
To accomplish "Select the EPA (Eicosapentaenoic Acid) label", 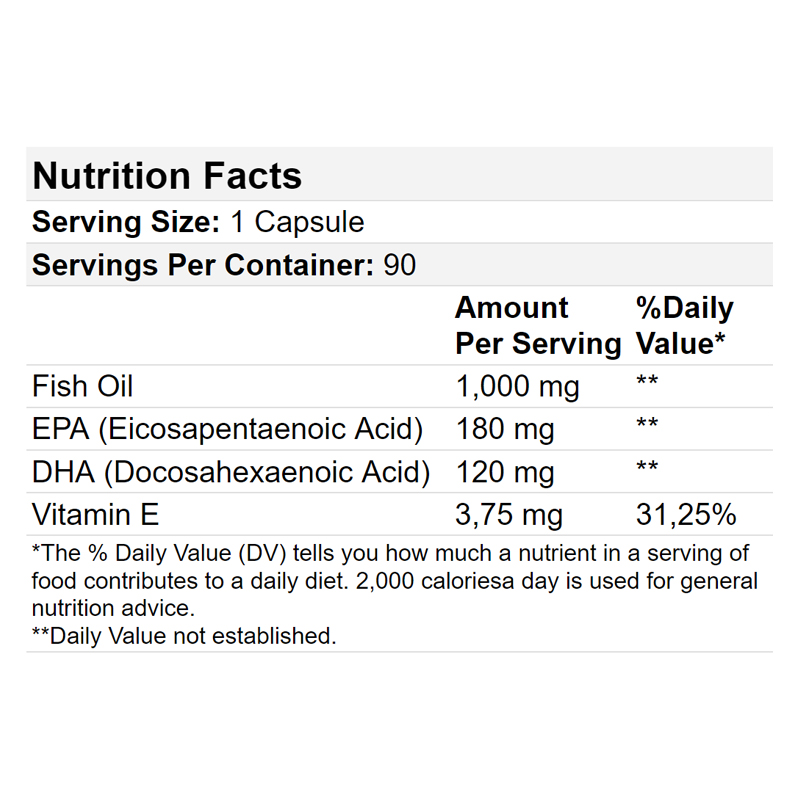I will coord(228,429).
